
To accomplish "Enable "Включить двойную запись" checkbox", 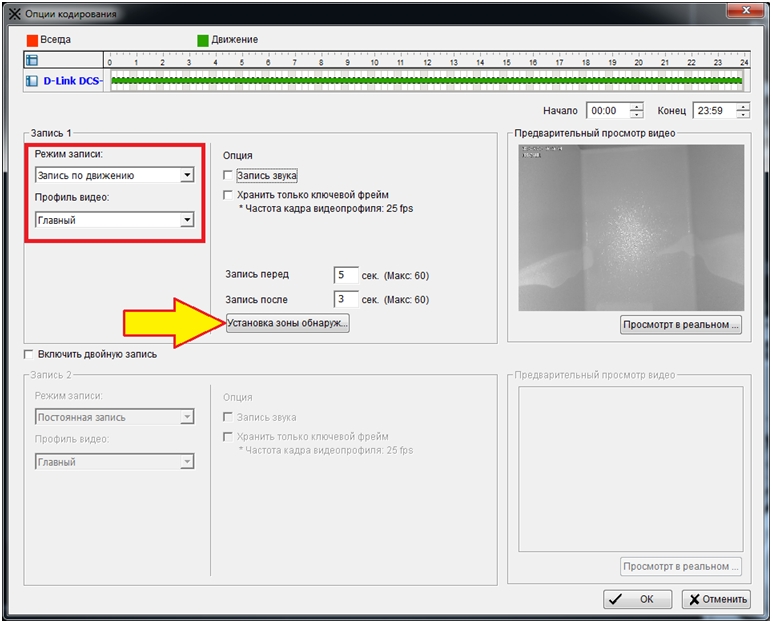I will pos(28,354).
